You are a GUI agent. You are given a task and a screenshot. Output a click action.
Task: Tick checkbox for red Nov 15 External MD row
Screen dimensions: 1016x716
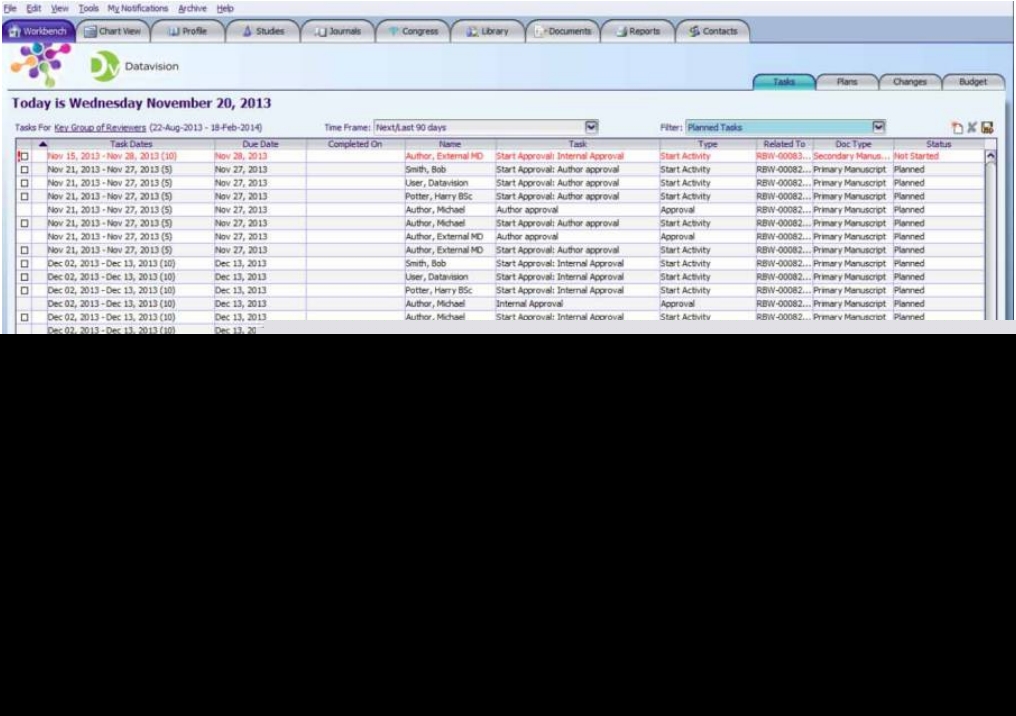tap(25, 156)
